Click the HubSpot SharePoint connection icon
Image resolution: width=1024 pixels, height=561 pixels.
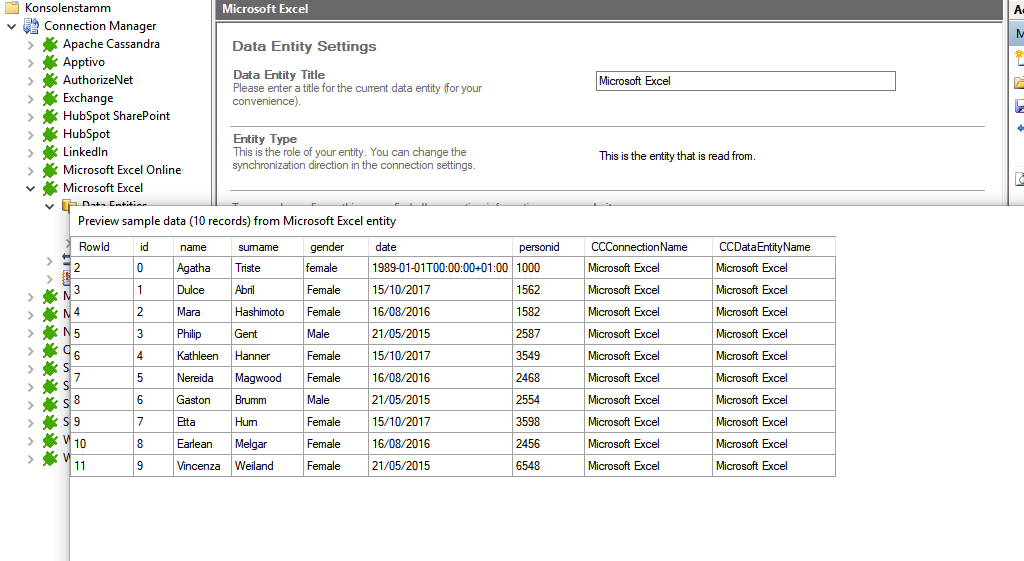click(50, 116)
